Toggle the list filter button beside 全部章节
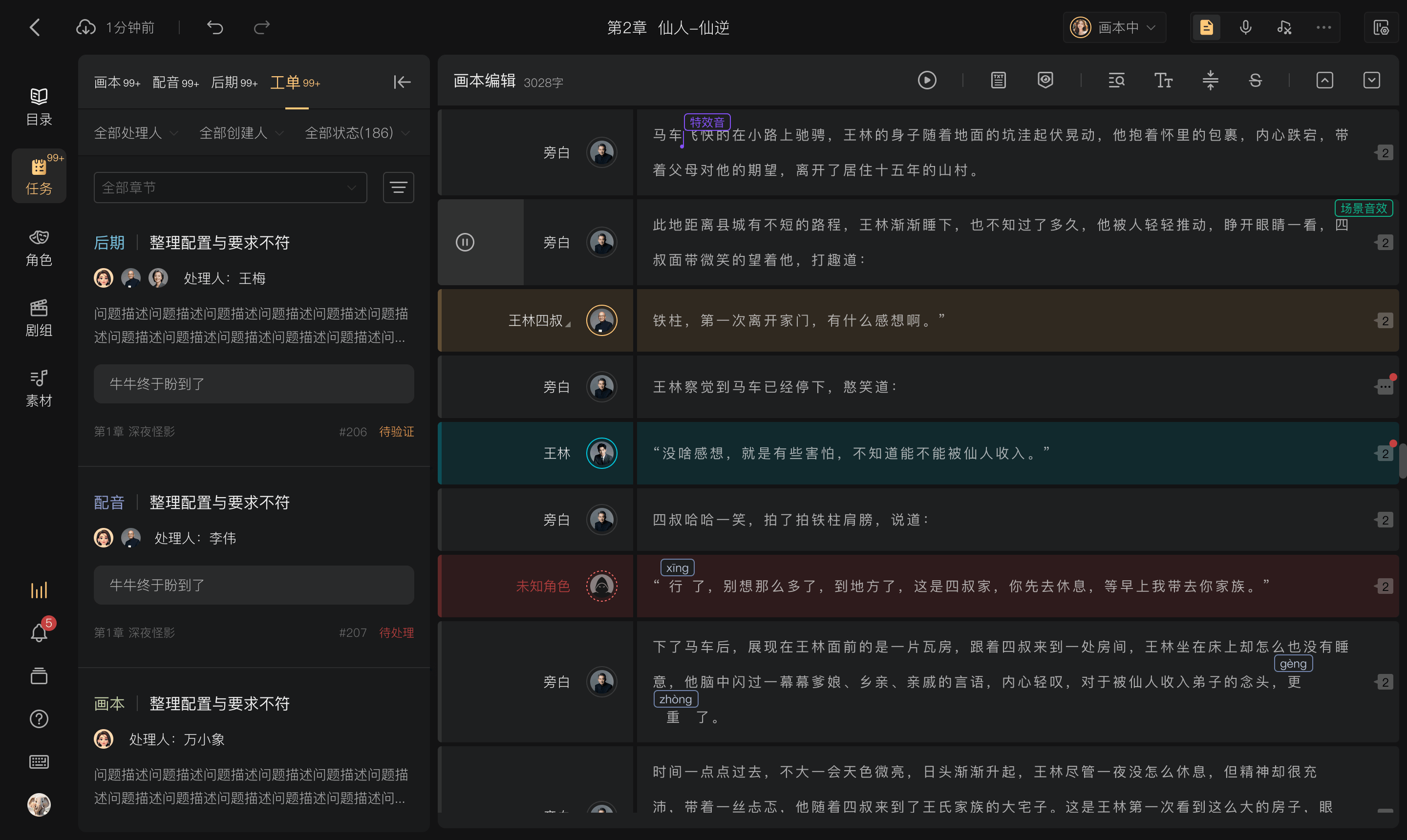Viewport: 1407px width, 840px height. (x=398, y=188)
